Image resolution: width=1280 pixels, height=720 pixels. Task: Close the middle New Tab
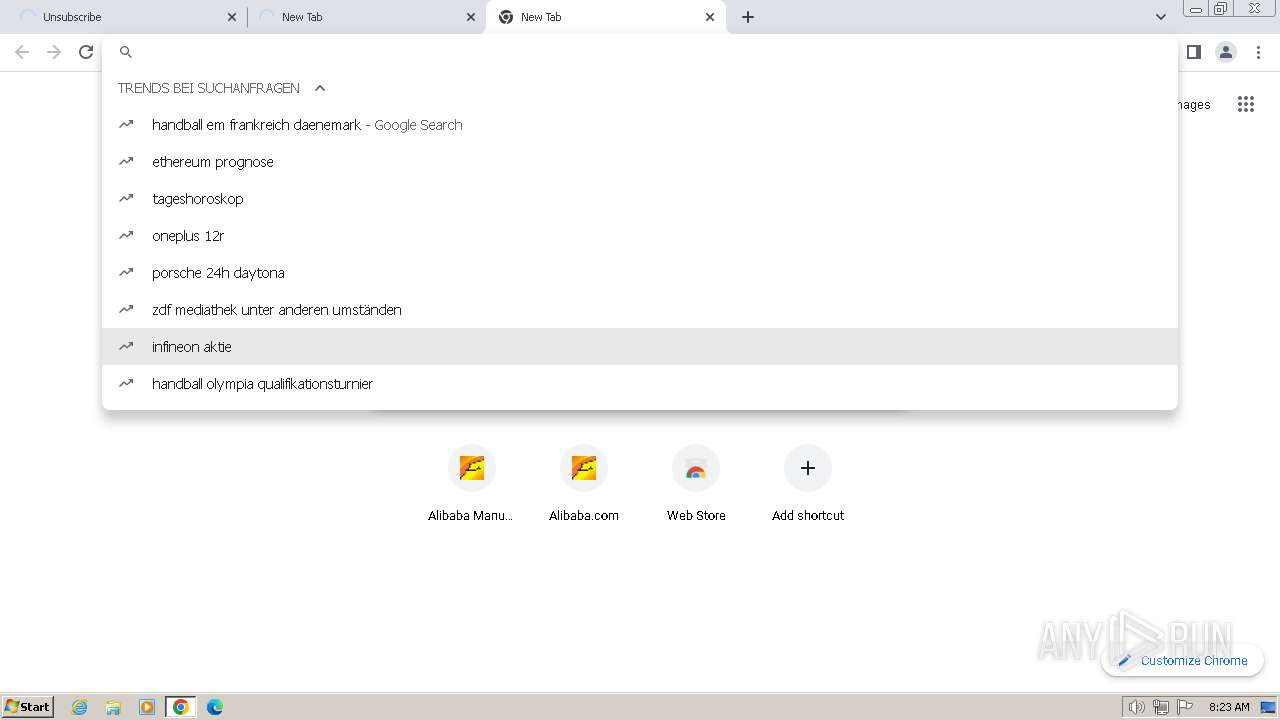pyautogui.click(x=471, y=17)
